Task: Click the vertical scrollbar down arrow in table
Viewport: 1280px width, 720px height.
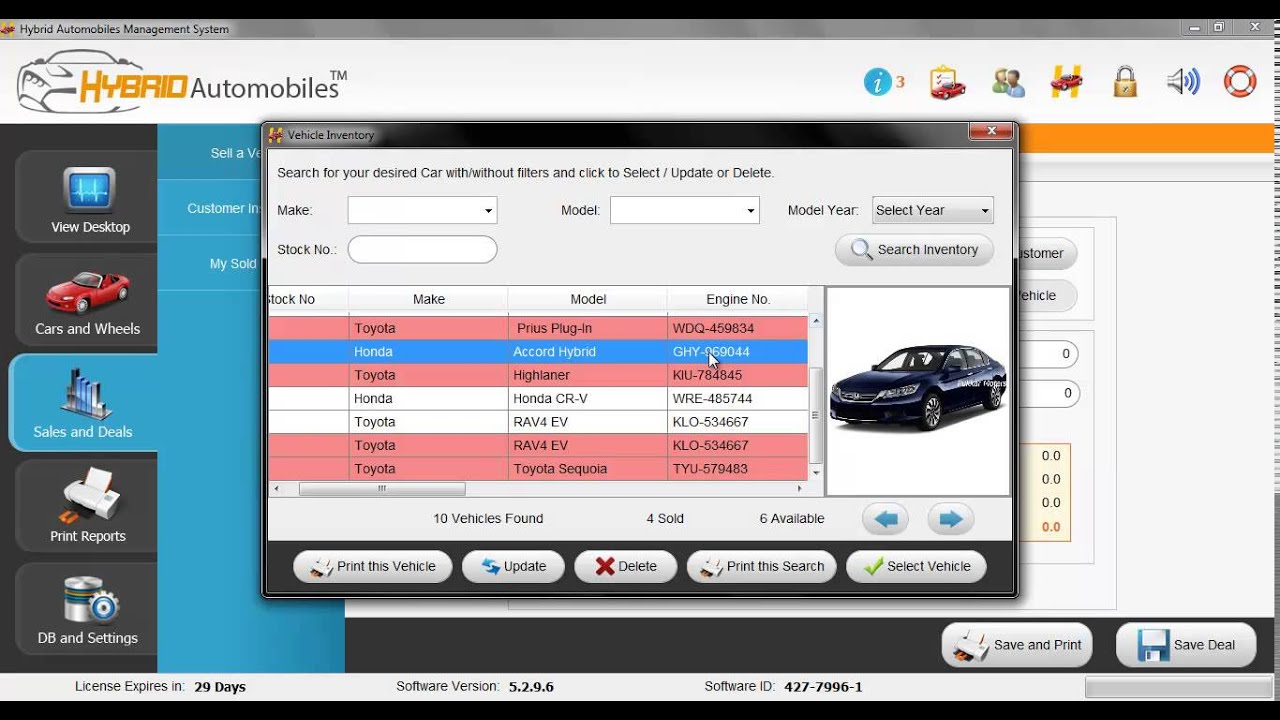Action: pos(816,472)
